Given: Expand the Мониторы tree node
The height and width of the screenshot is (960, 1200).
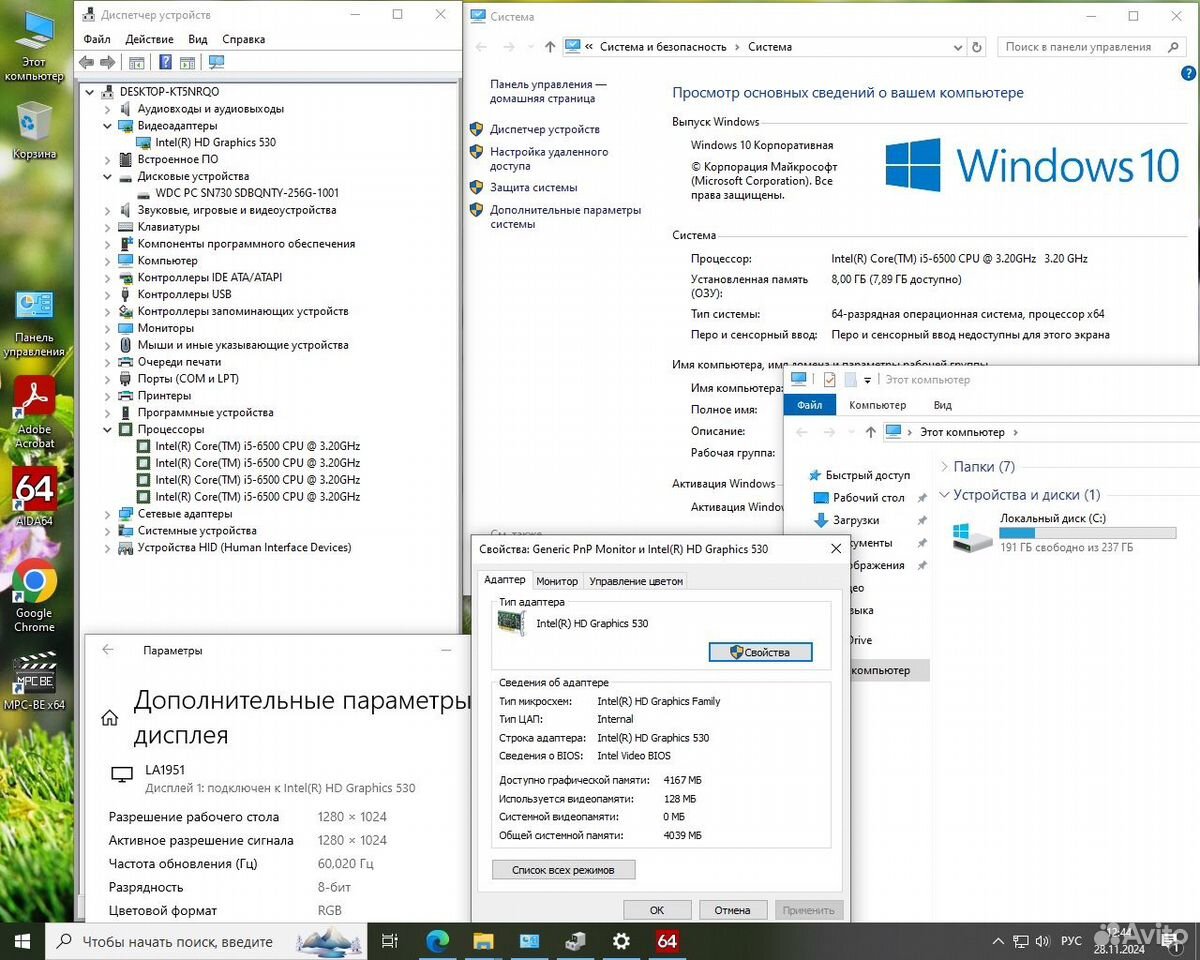Looking at the screenshot, I should 108,328.
